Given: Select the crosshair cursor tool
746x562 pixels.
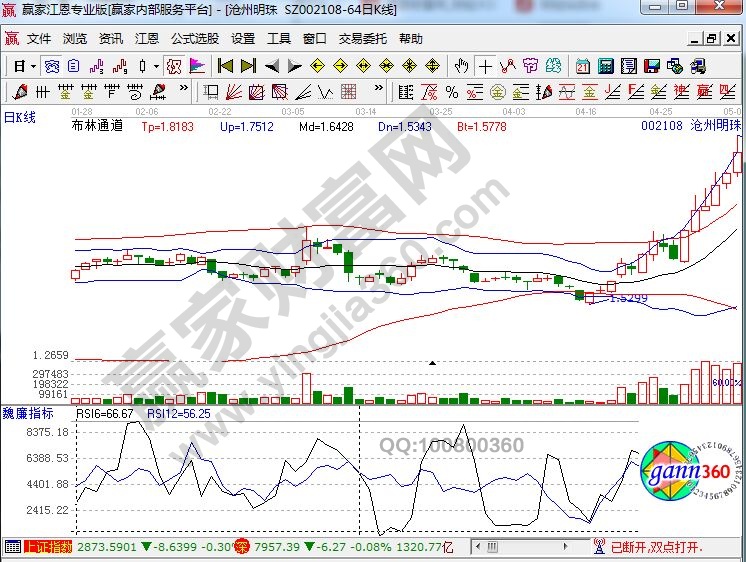Looking at the screenshot, I should pos(485,66).
